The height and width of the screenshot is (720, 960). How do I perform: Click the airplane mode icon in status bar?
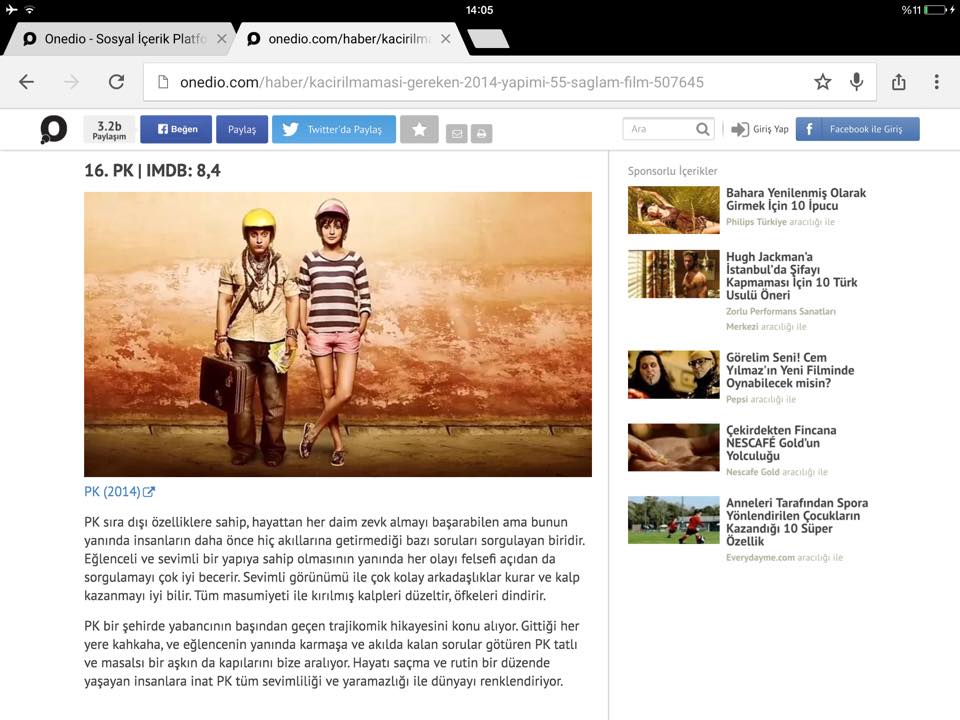tap(11, 9)
